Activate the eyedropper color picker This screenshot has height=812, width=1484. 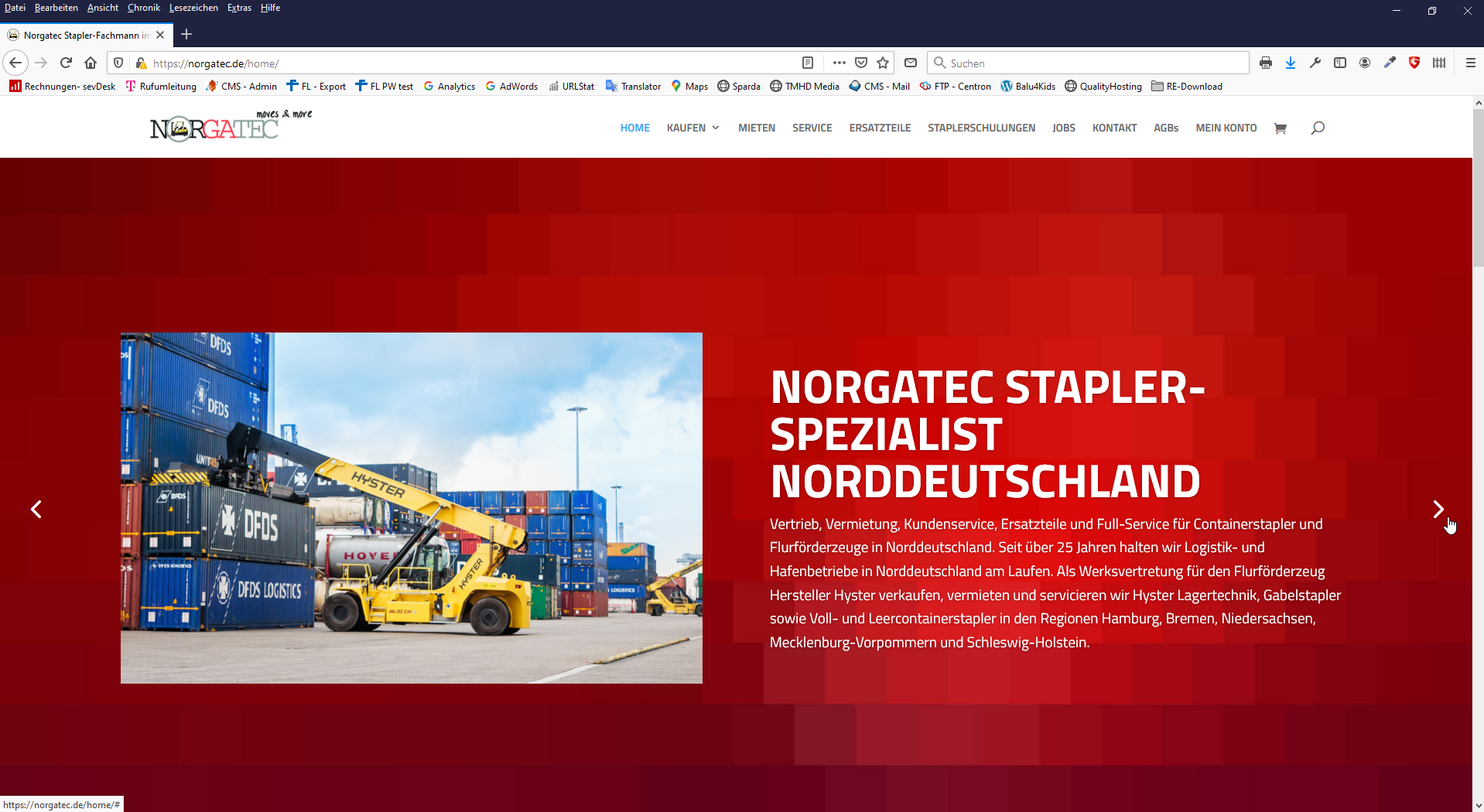tap(1390, 63)
